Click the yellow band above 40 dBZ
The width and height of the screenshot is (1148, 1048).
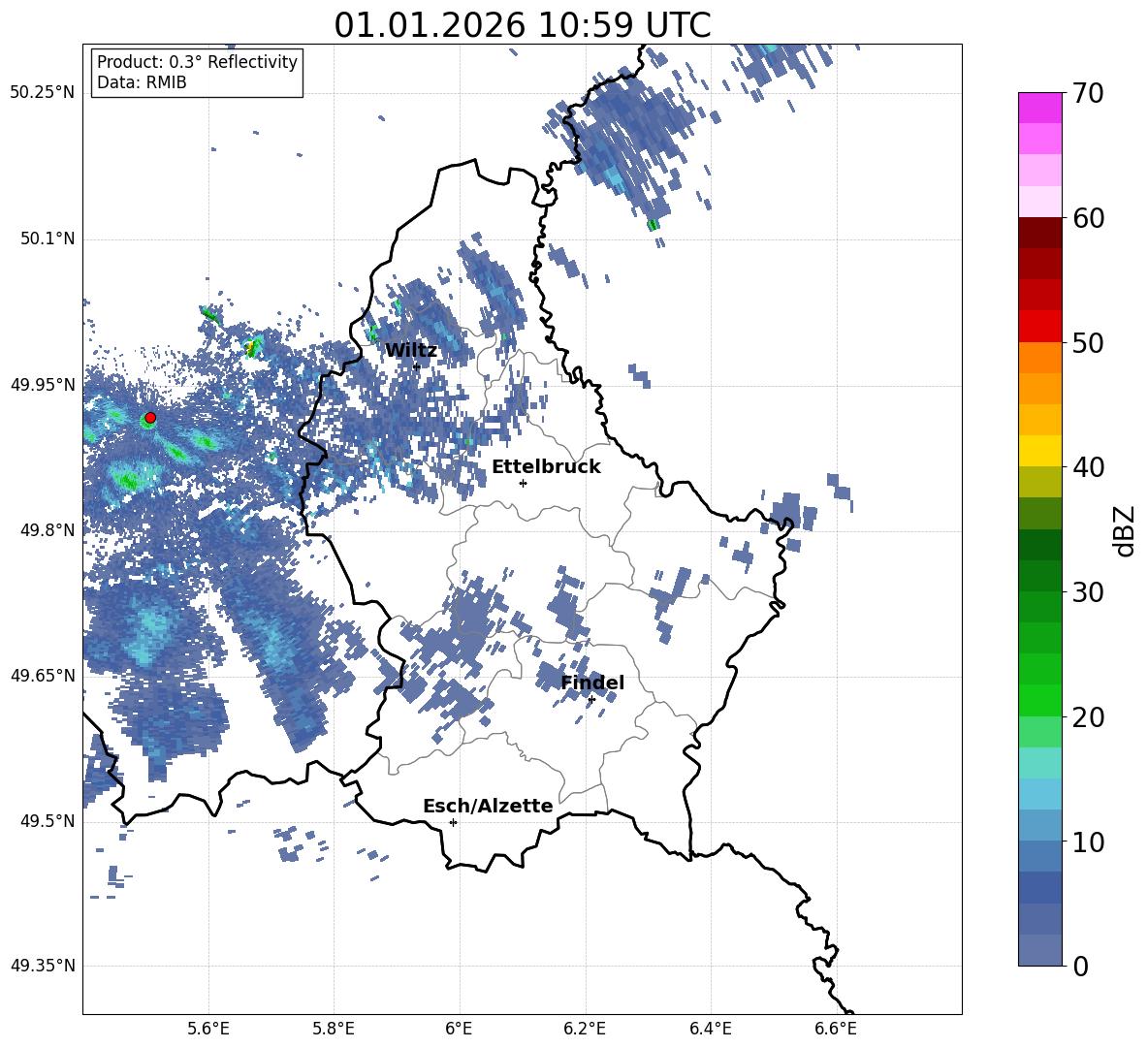pos(1040,451)
